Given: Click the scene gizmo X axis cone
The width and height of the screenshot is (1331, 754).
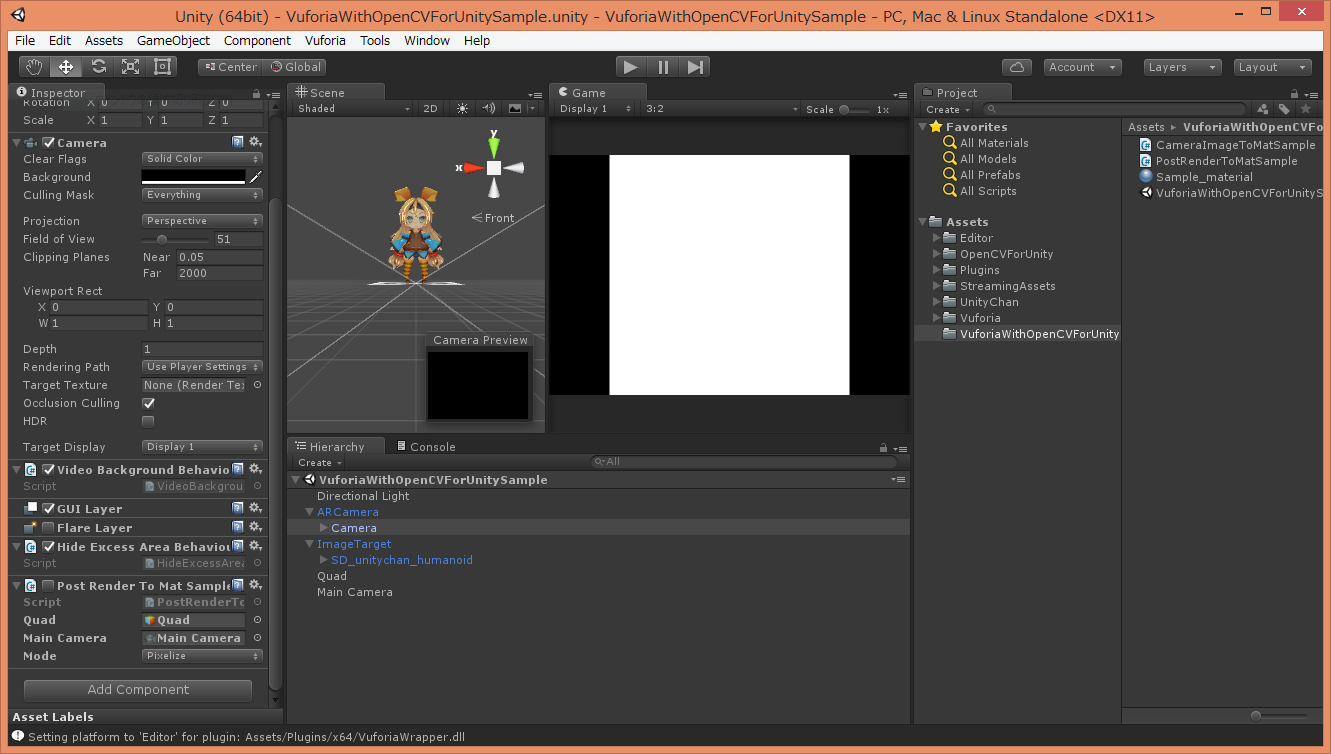Looking at the screenshot, I should 473,168.
